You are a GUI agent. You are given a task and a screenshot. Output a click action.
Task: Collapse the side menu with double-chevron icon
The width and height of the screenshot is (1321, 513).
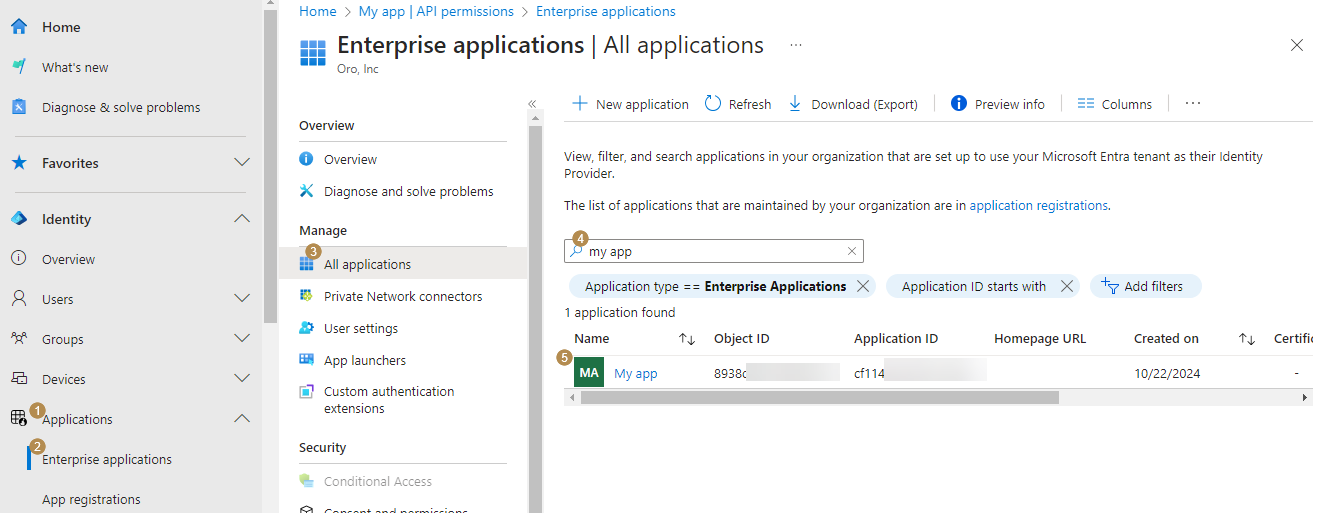(x=532, y=104)
